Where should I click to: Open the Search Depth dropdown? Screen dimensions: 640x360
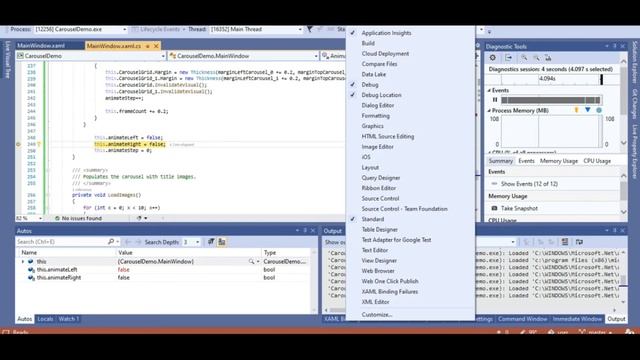tap(198, 242)
